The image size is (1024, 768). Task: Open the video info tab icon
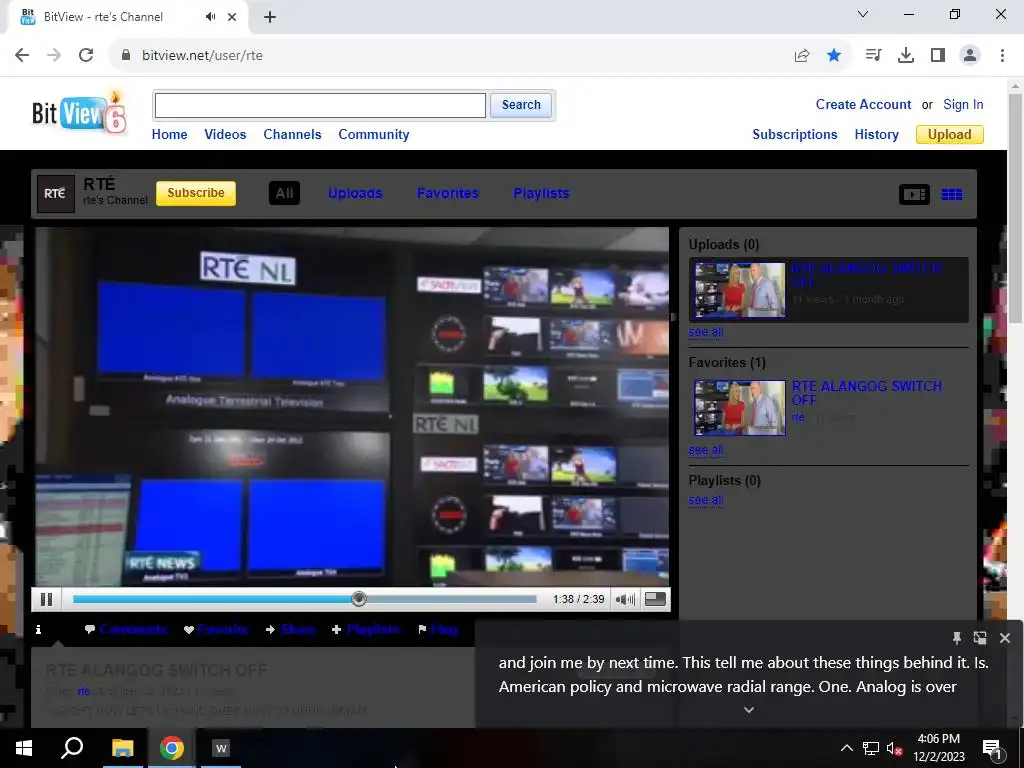point(39,630)
